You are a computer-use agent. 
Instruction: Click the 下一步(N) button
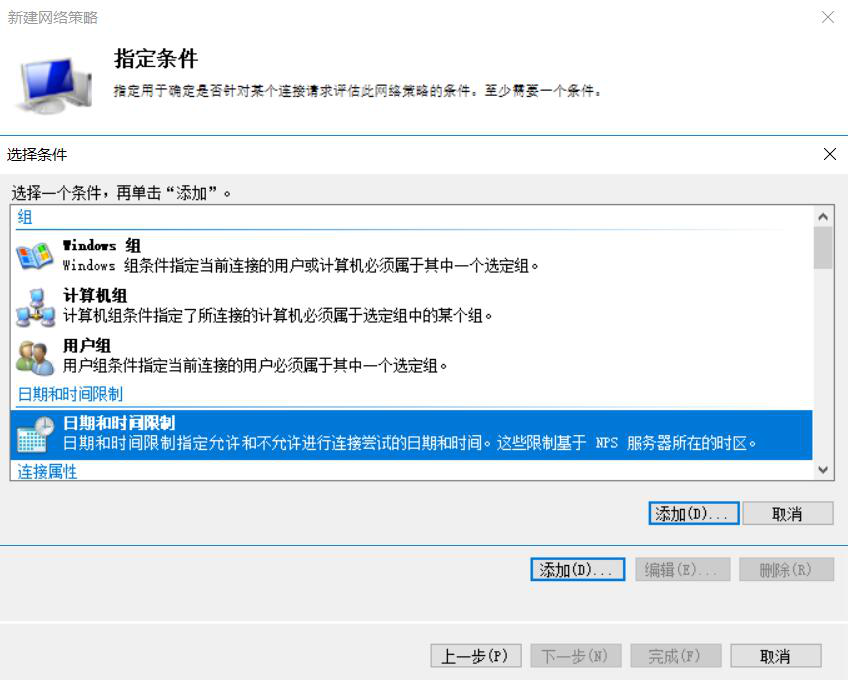[x=576, y=656]
